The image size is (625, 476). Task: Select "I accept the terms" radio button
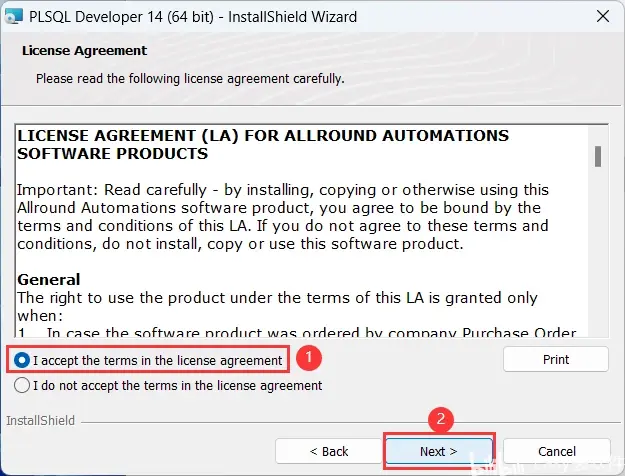22,360
